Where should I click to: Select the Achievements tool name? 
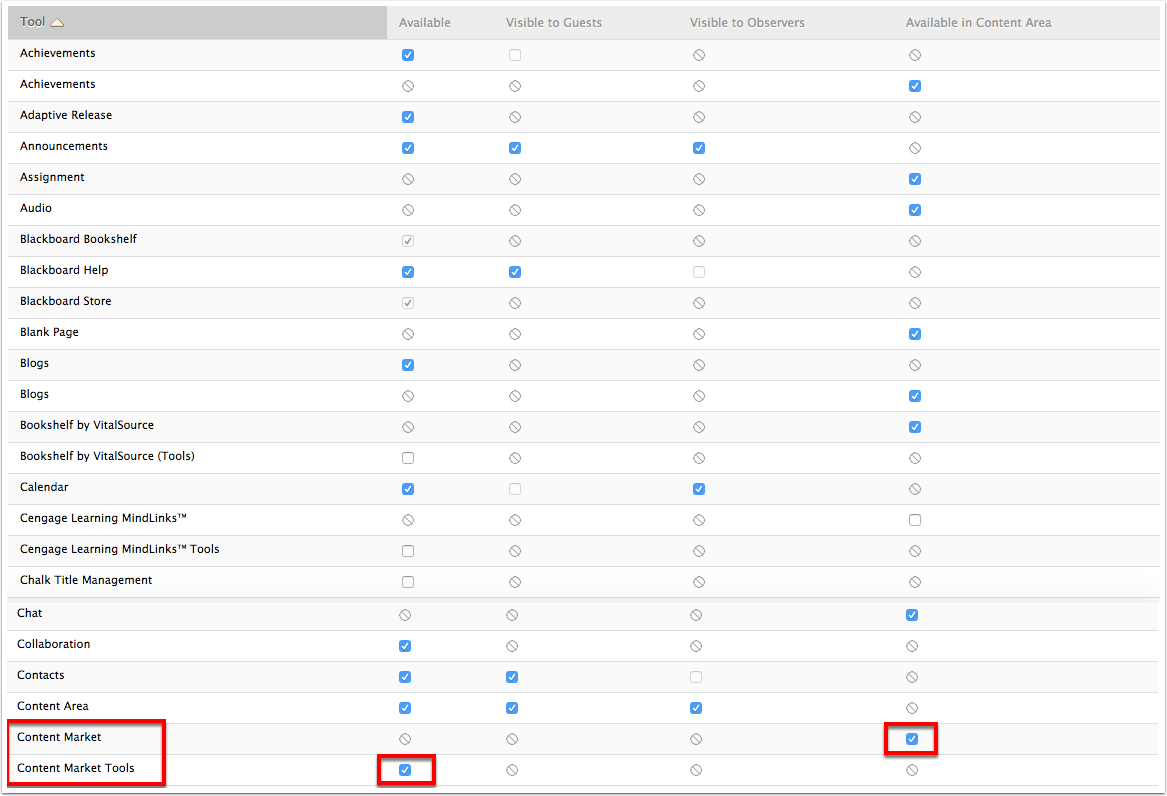(57, 53)
